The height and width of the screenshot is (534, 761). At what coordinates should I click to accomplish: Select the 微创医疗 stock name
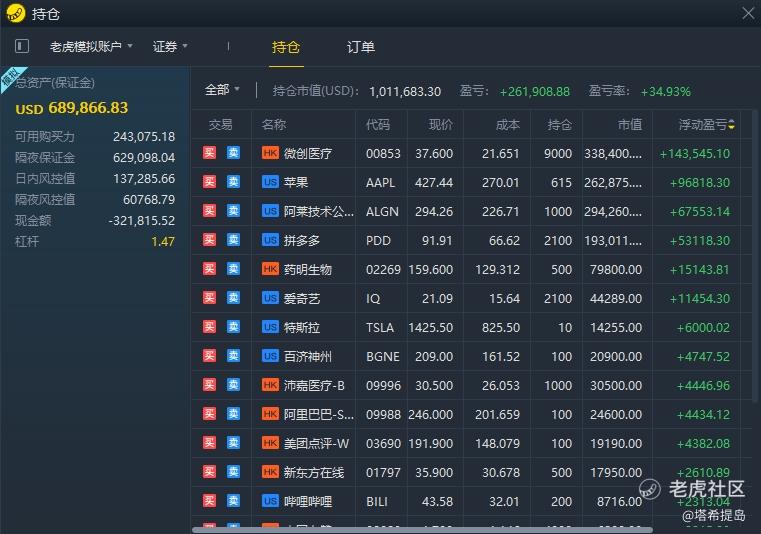308,153
